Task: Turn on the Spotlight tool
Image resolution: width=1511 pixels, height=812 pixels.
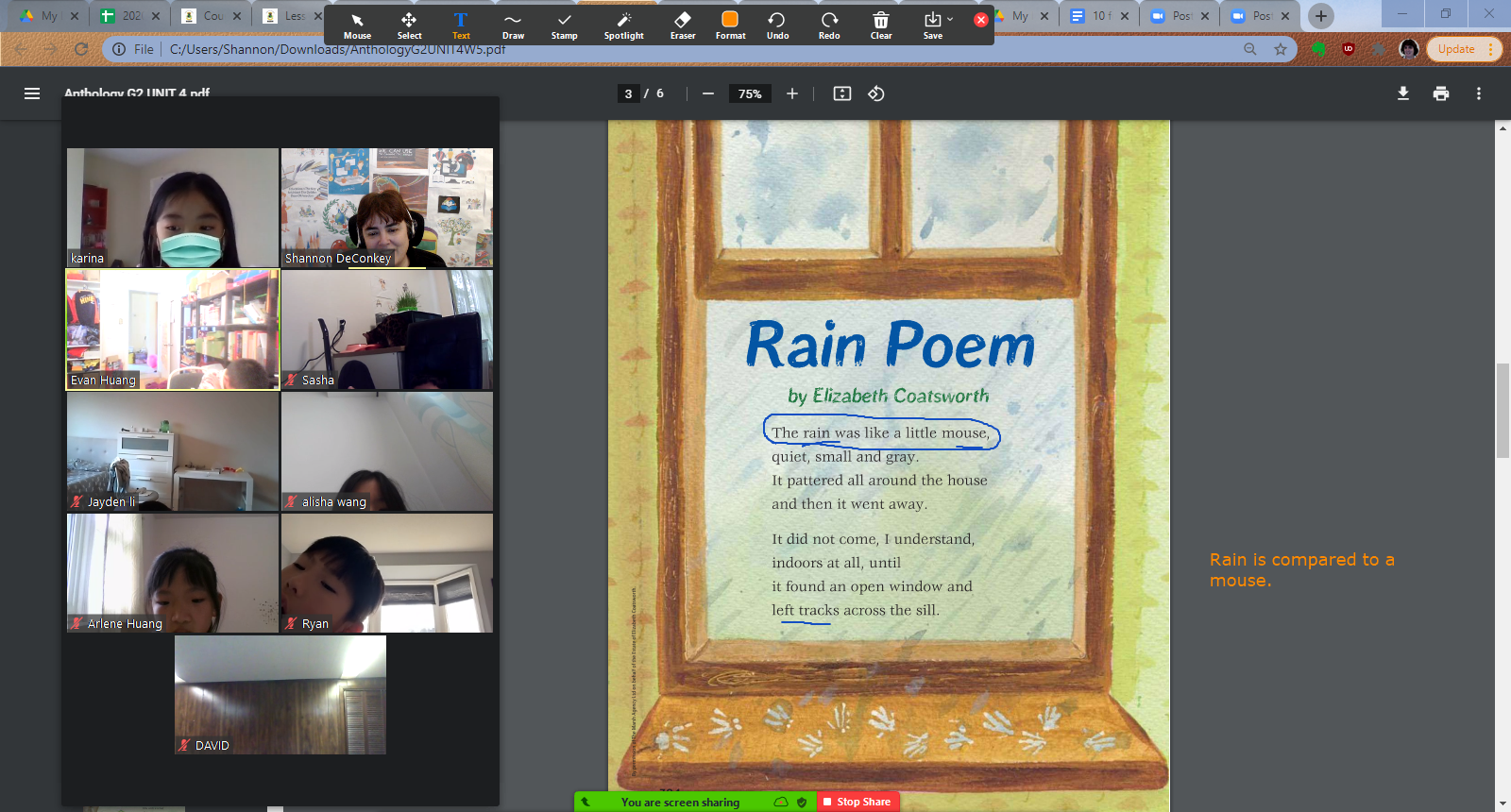Action: coord(624,25)
